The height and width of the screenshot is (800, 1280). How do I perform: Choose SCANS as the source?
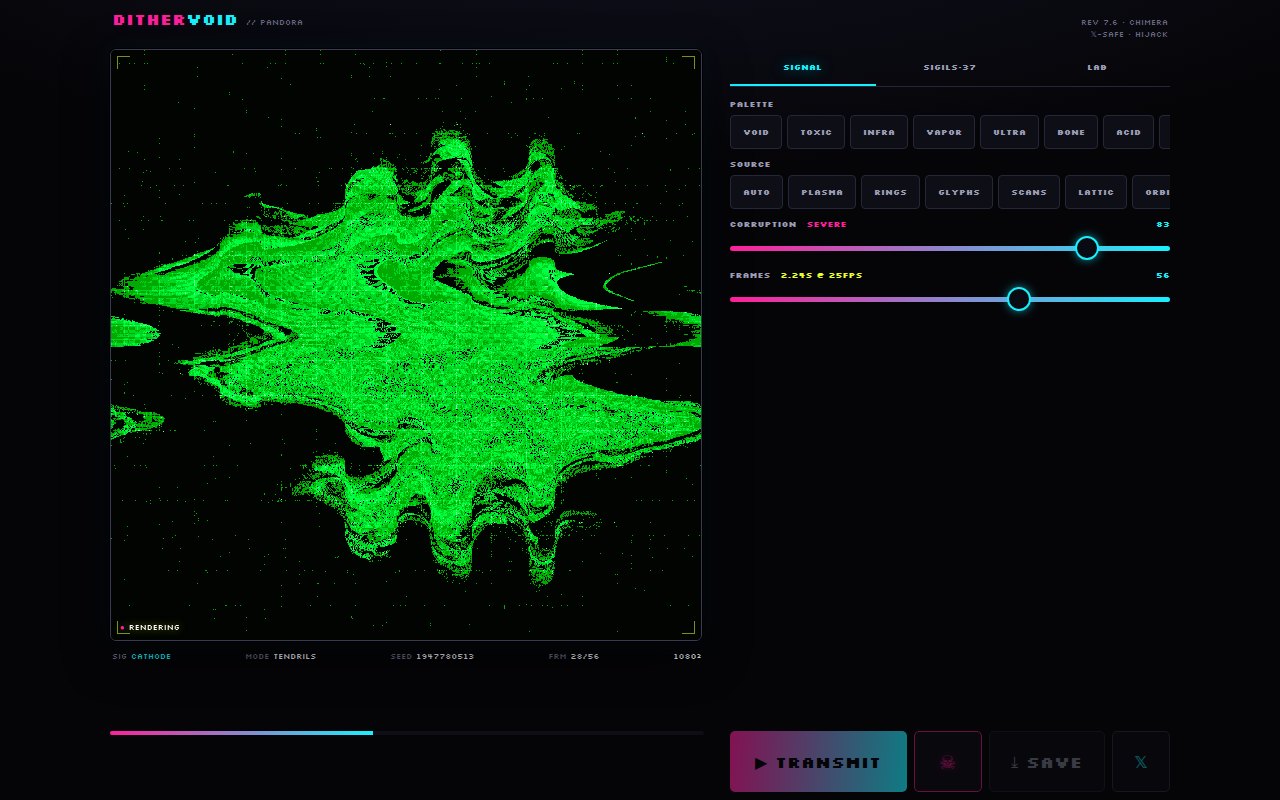coord(1029,192)
